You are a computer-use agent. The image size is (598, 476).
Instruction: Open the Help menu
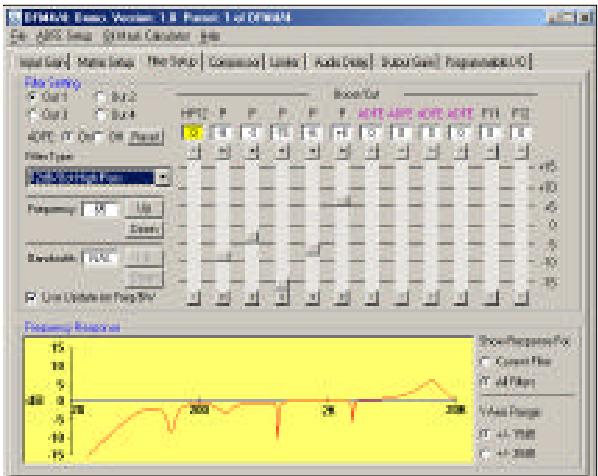[211, 37]
